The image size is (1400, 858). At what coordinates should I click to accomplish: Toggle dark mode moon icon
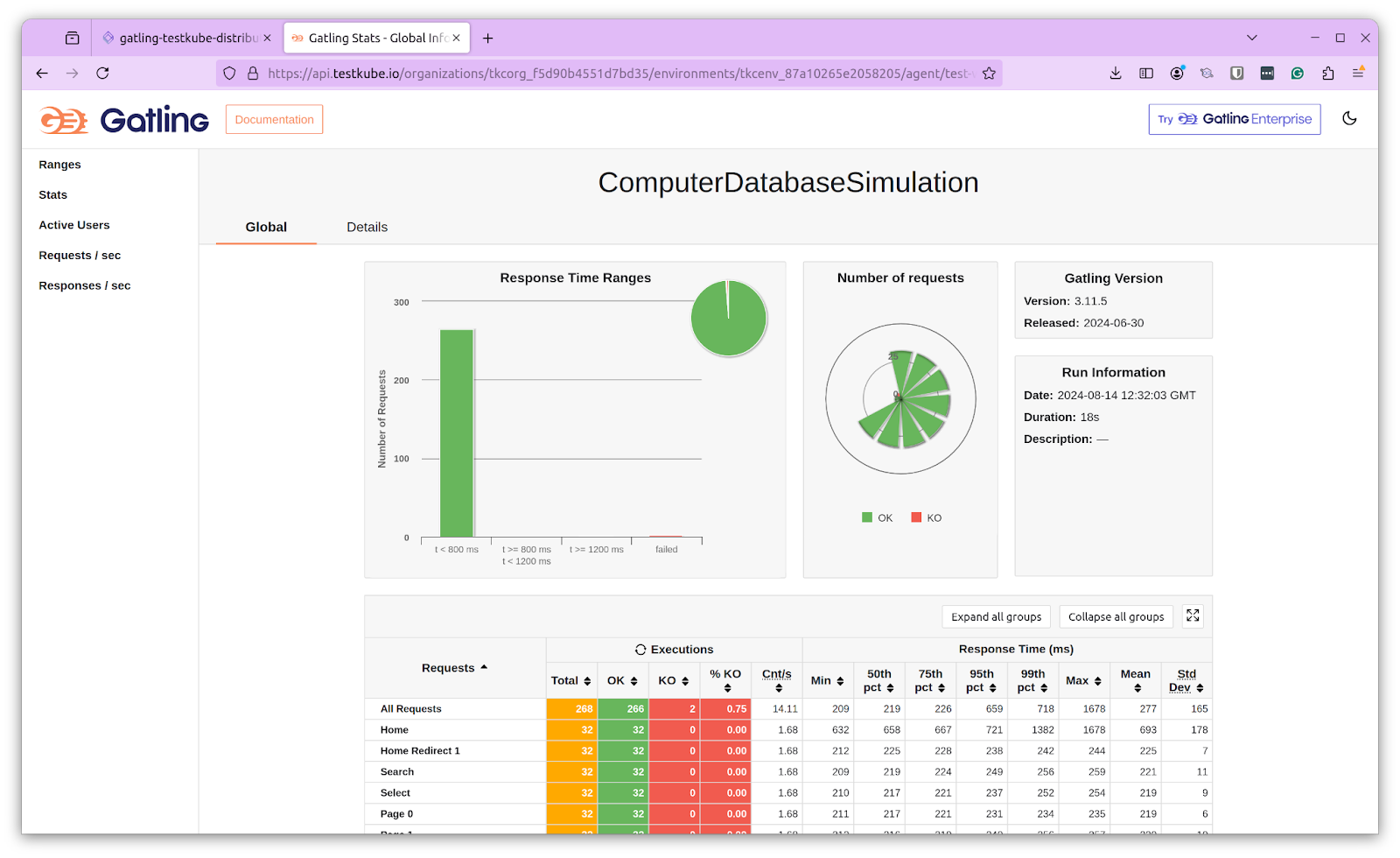pyautogui.click(x=1349, y=119)
